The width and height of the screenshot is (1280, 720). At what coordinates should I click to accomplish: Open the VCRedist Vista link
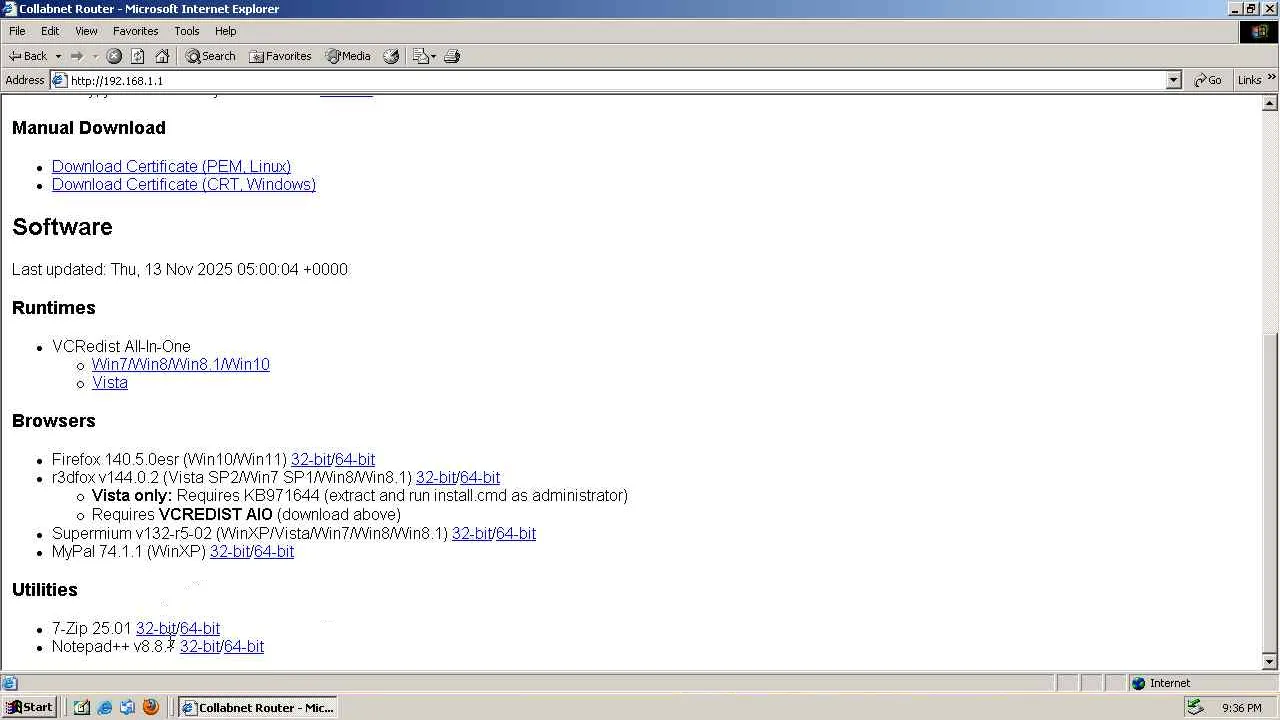[110, 382]
